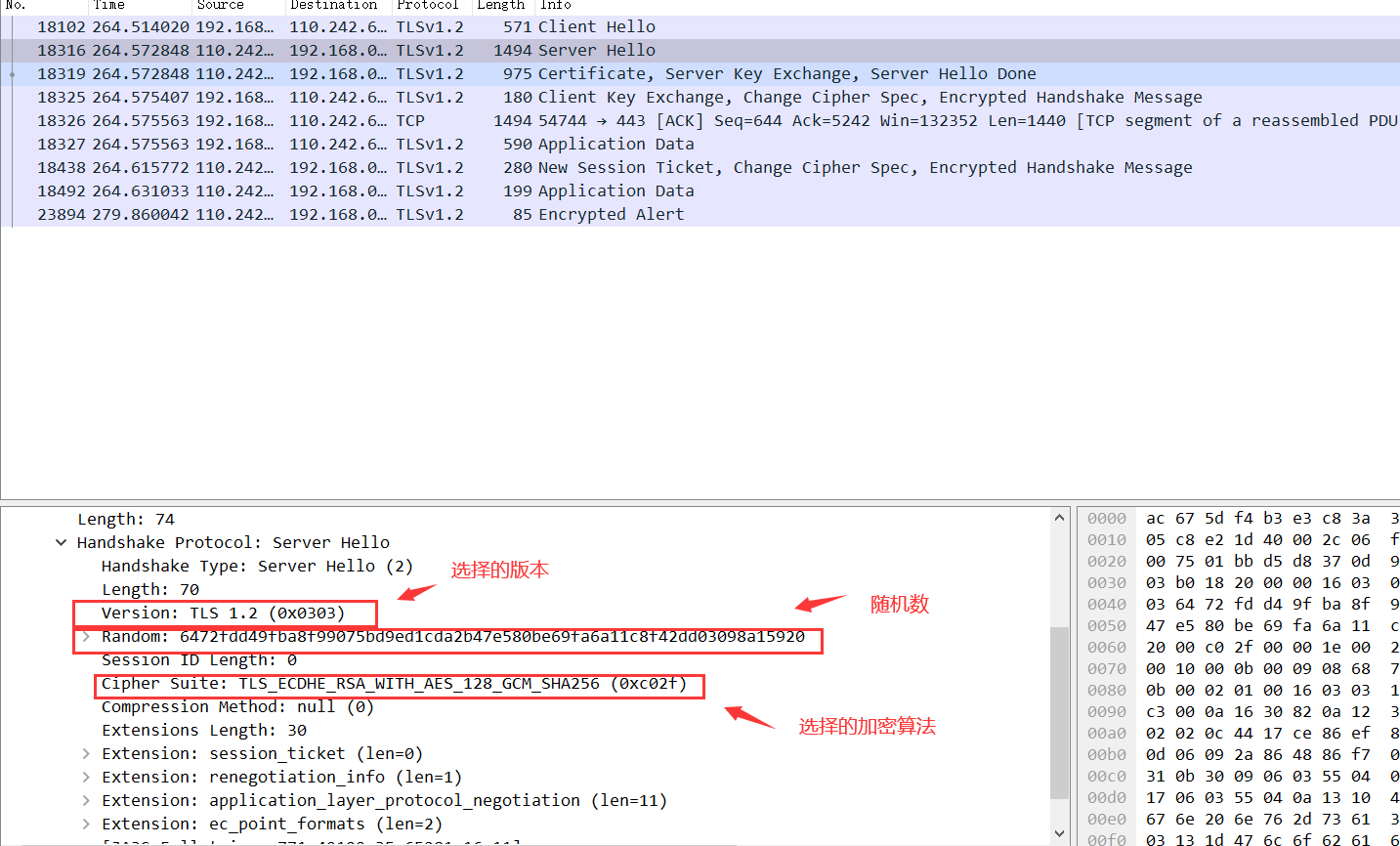This screenshot has width=1400, height=846.
Task: Click details pane scroll down arrow
Action: pos(1060,833)
